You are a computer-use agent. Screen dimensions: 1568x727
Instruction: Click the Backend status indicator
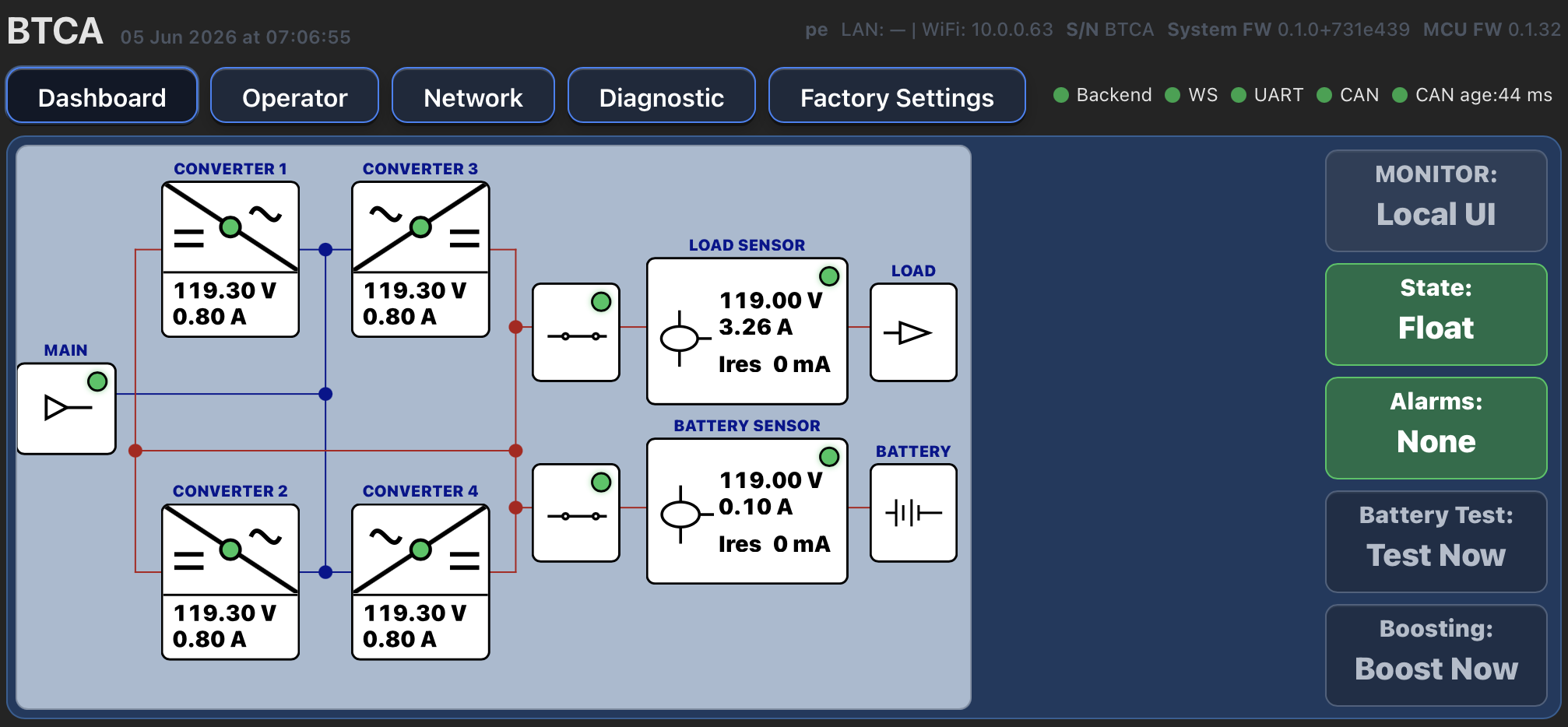(1102, 95)
